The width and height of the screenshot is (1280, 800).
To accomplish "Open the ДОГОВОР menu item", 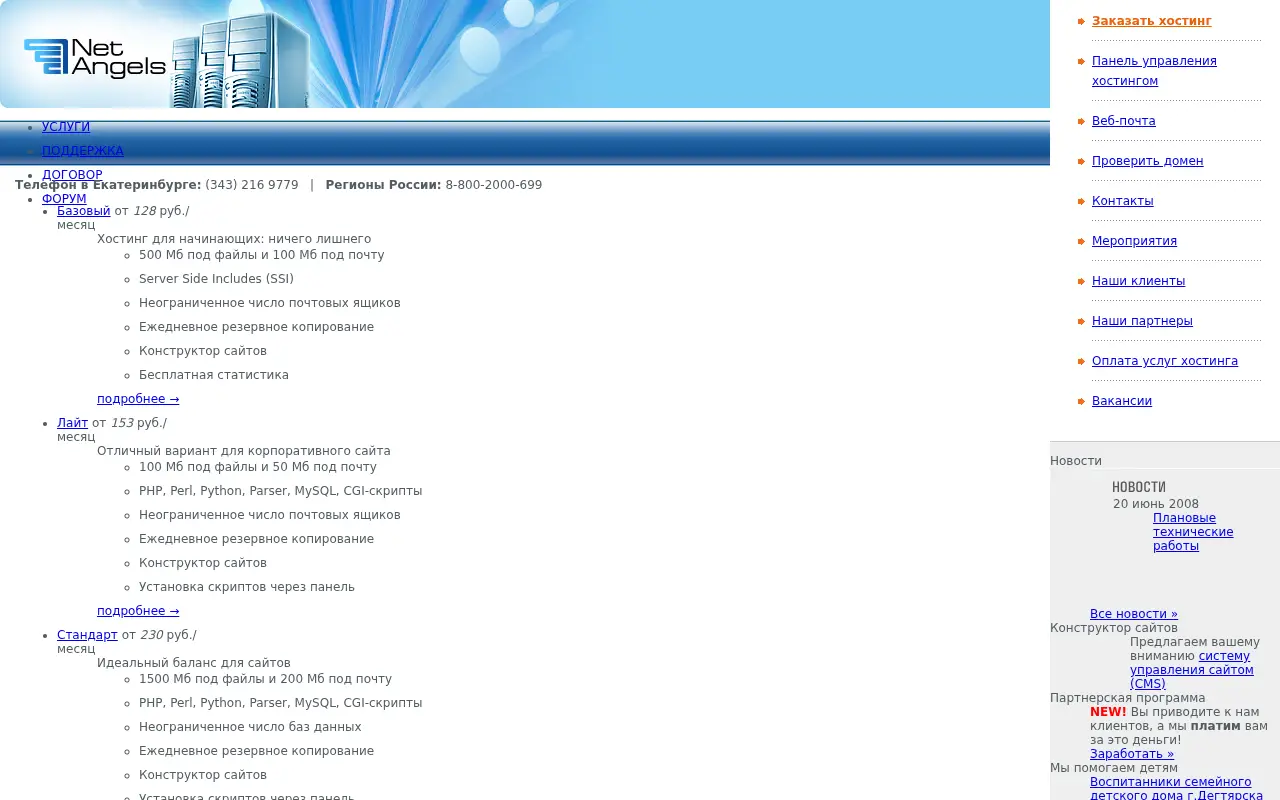I will [72, 175].
